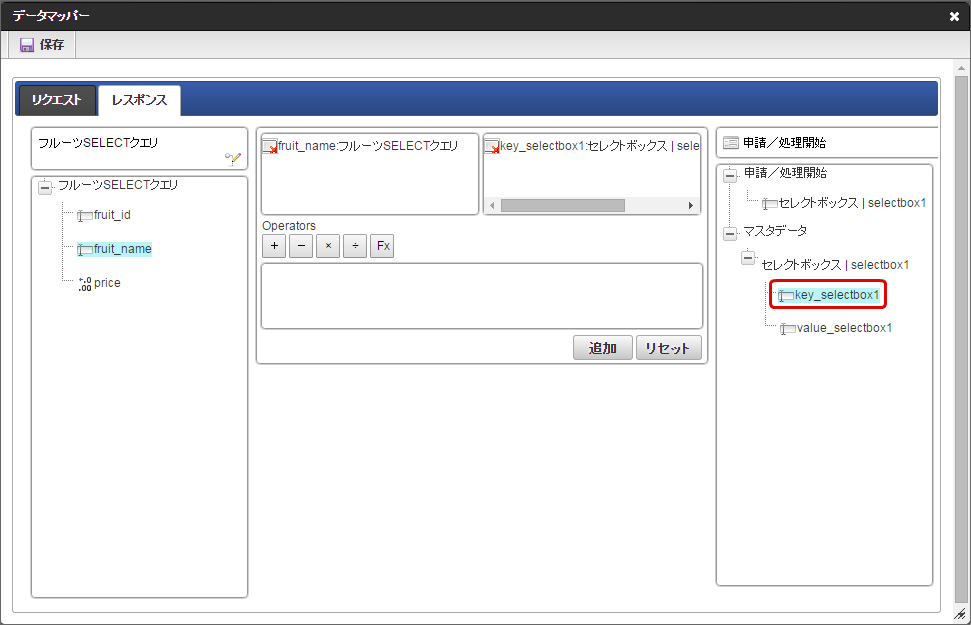
Task: Collapse セレクトボックス | selectbox1 under マスタデータ
Action: pos(748,258)
